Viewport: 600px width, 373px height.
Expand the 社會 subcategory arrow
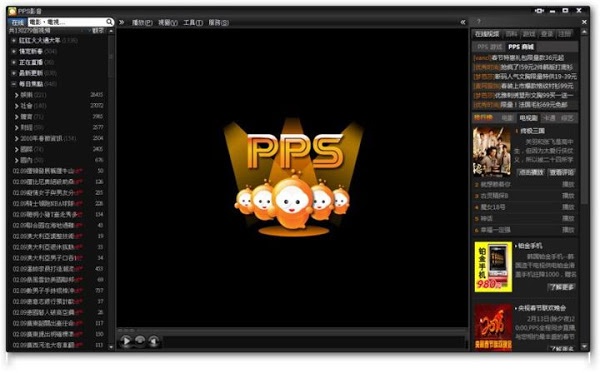(17, 106)
